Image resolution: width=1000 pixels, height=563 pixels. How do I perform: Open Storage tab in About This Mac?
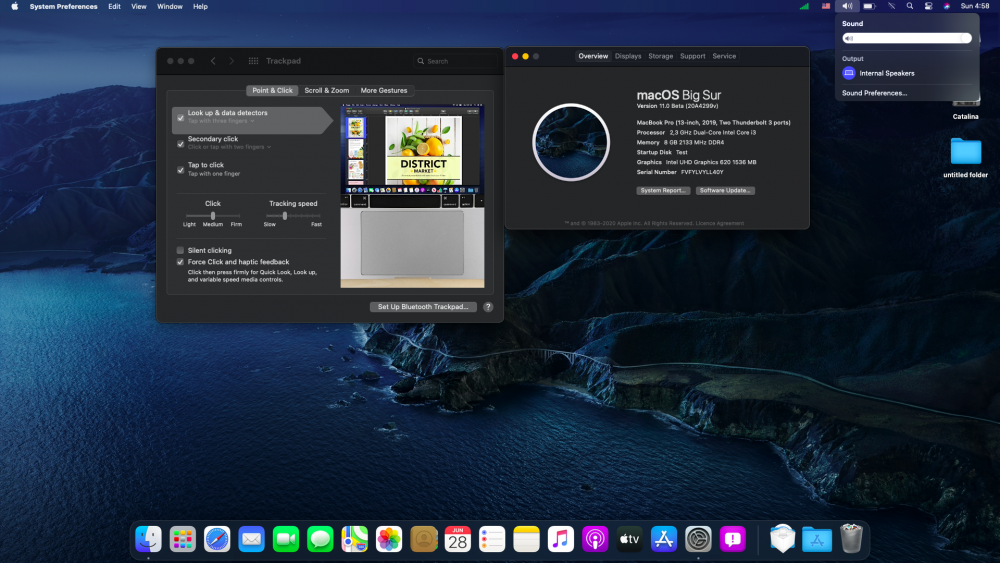click(661, 56)
